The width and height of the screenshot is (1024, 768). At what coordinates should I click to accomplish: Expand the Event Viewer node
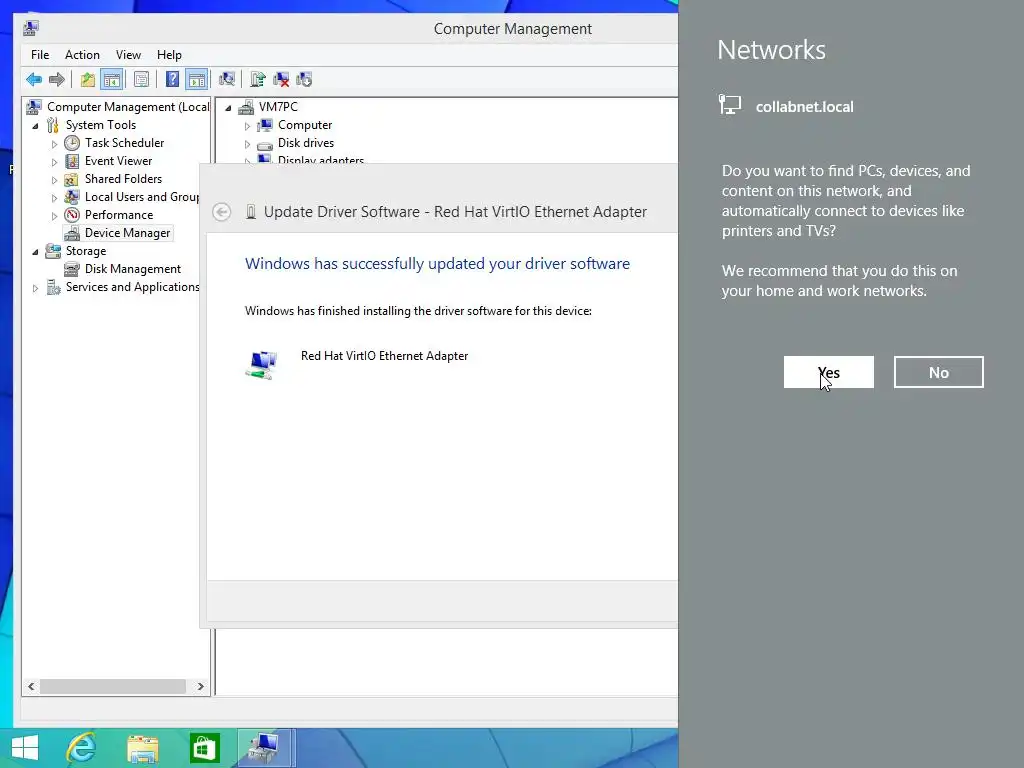(54, 161)
